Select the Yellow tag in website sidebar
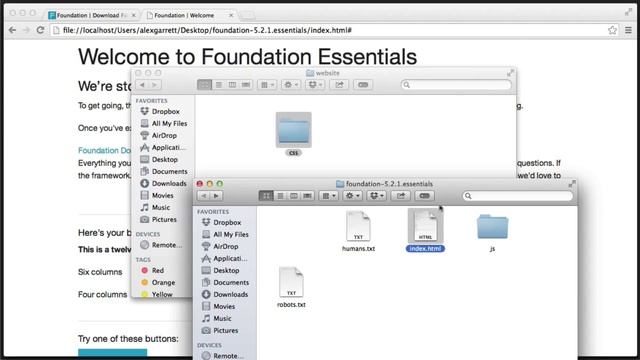The width and height of the screenshot is (640, 360). coord(157,294)
